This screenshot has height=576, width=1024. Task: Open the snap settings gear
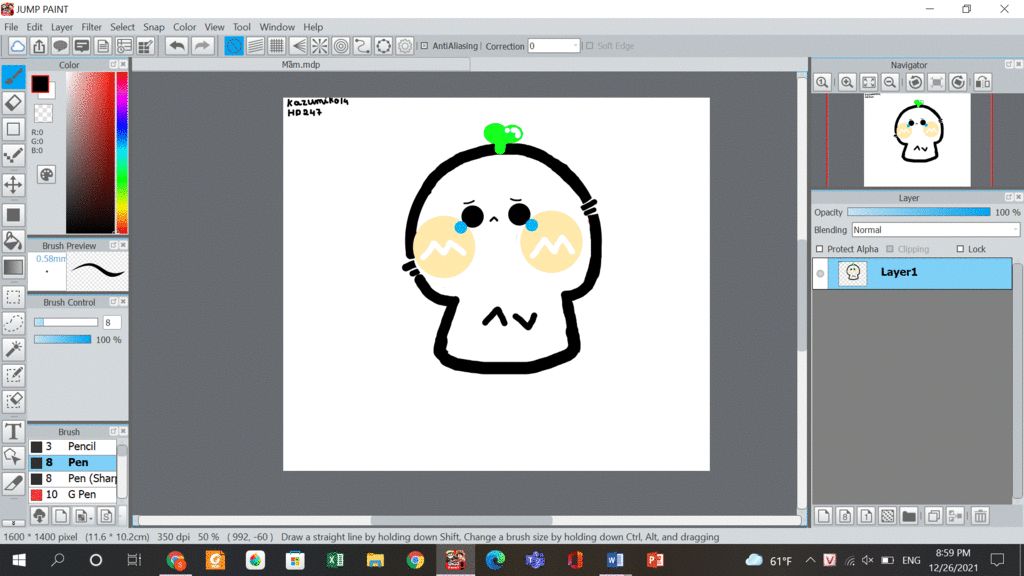coord(405,46)
